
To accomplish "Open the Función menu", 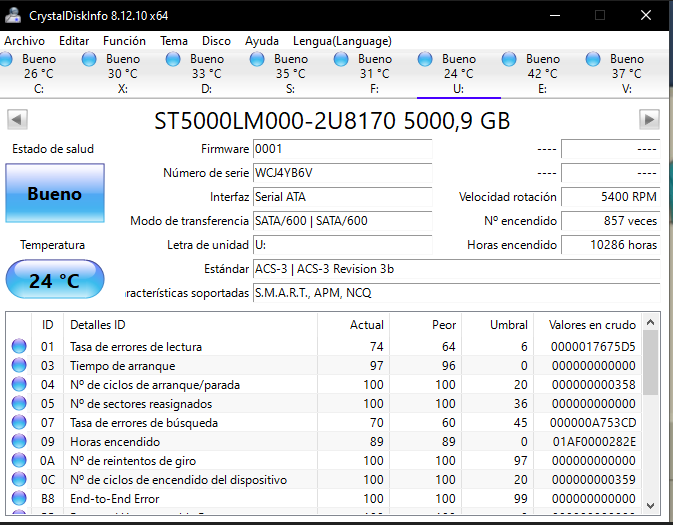I will click(x=124, y=41).
